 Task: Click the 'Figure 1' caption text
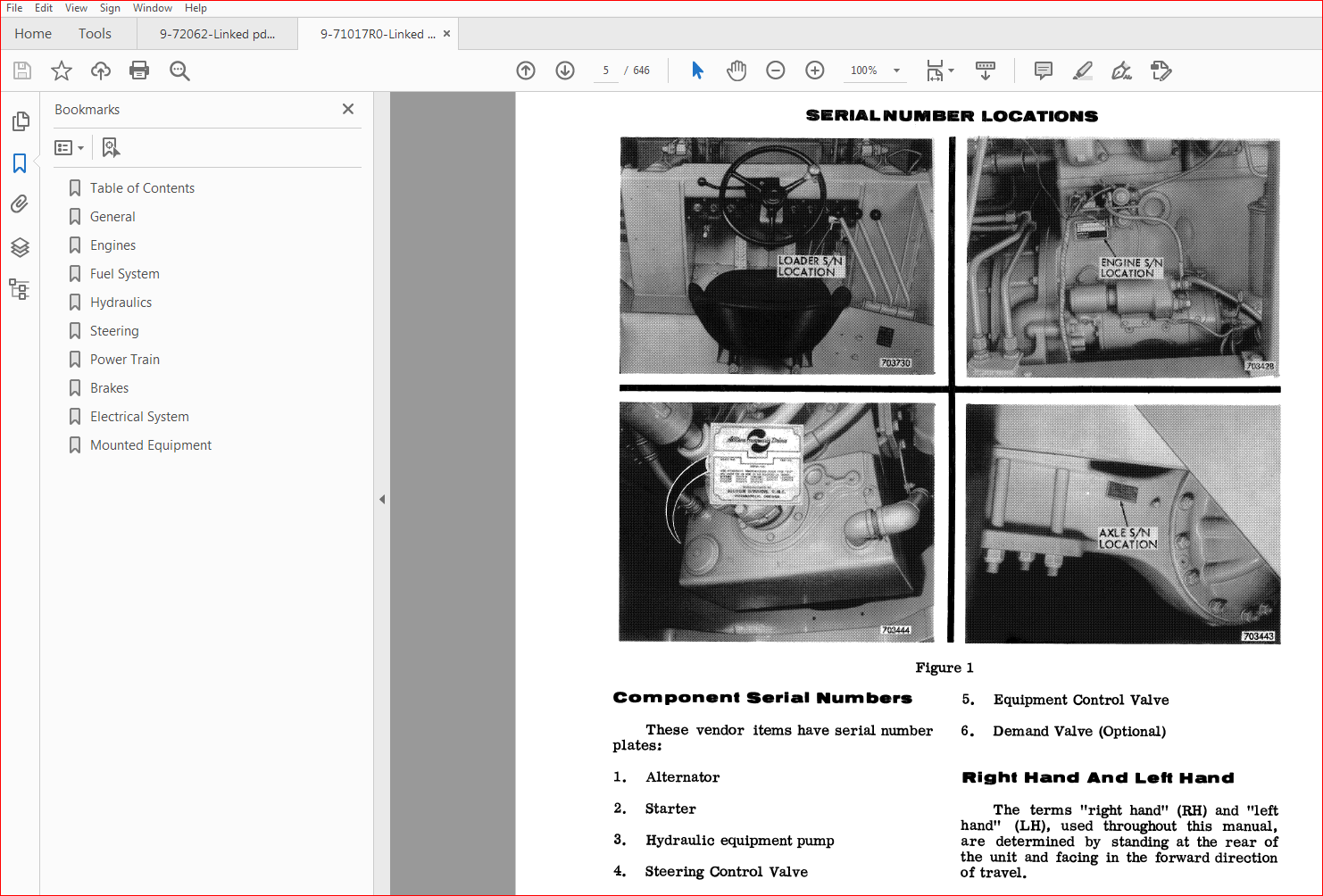click(944, 668)
